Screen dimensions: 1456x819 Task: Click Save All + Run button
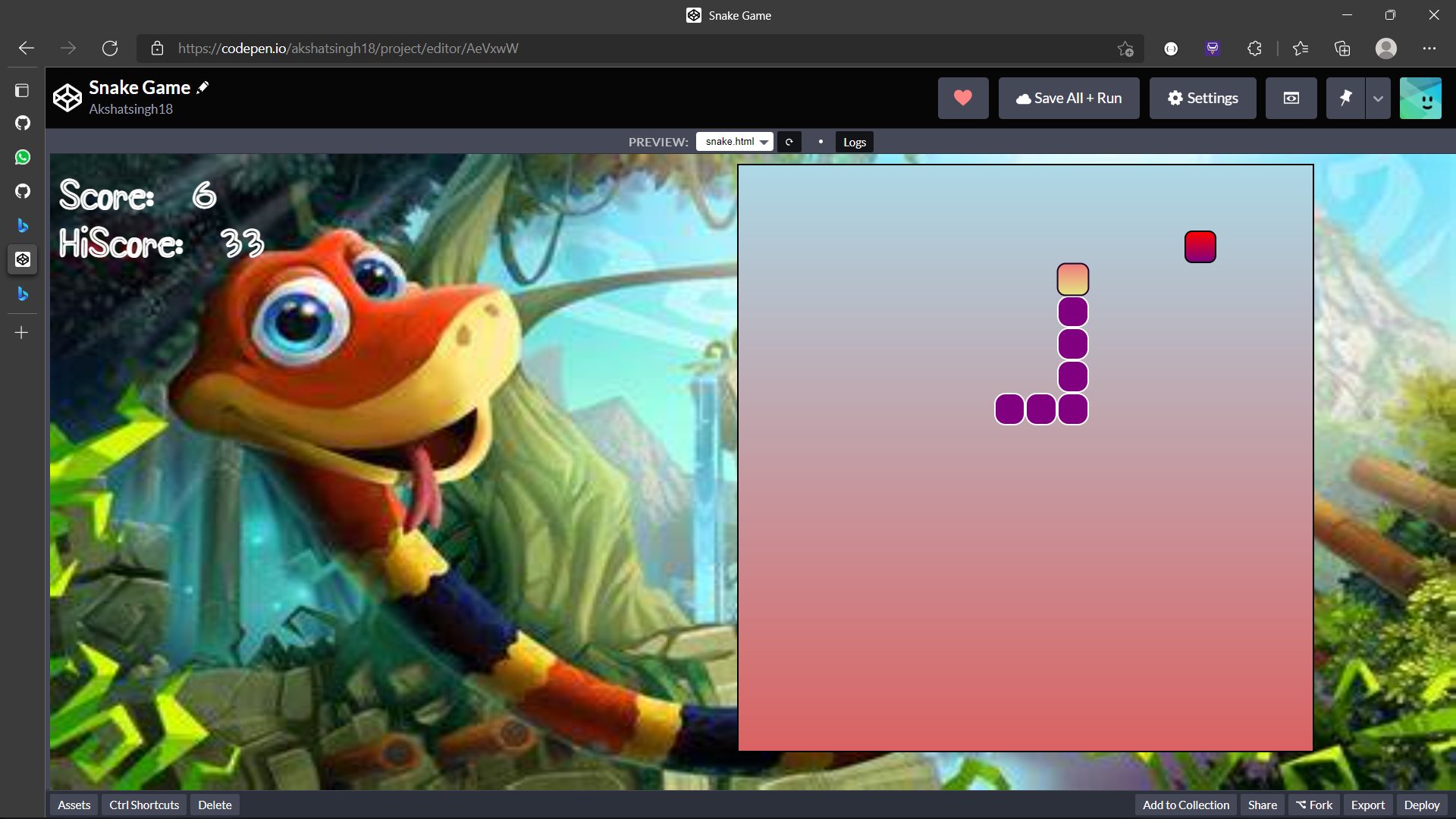pos(1068,98)
